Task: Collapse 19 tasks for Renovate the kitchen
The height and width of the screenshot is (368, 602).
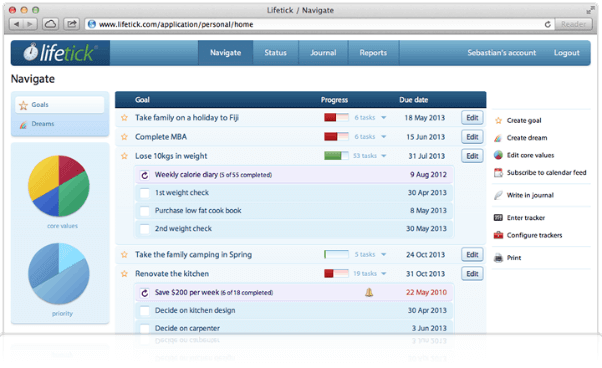Action: [x=369, y=274]
